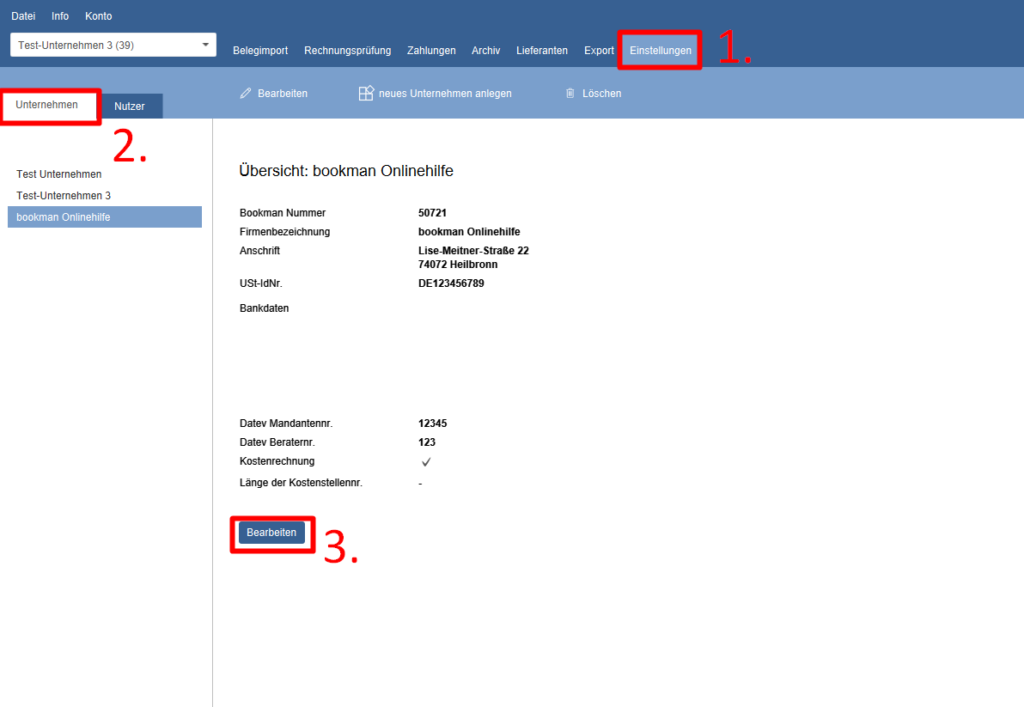Click the Anschrift label

pyautogui.click(x=259, y=251)
